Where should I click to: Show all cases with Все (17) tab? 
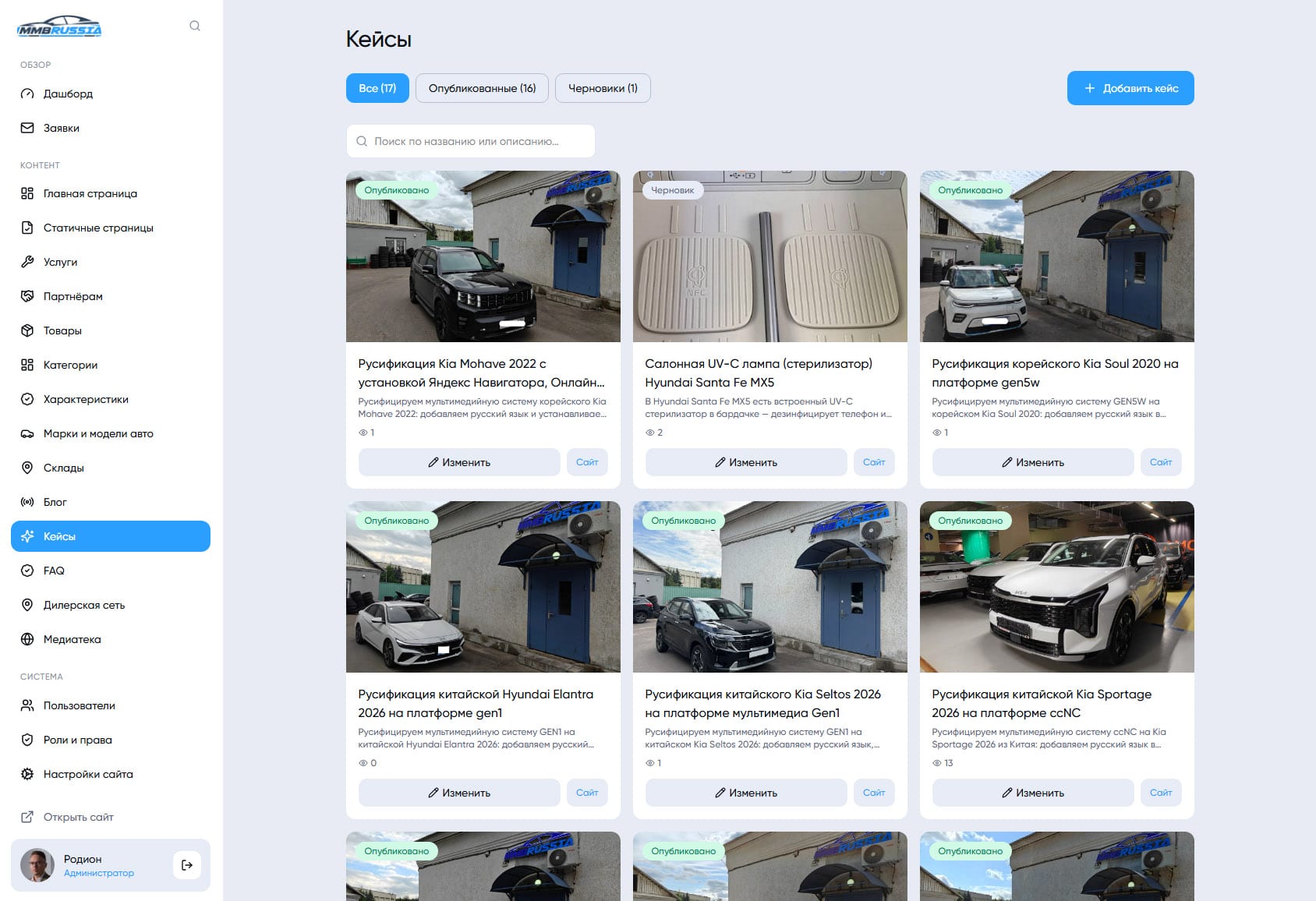tap(377, 88)
